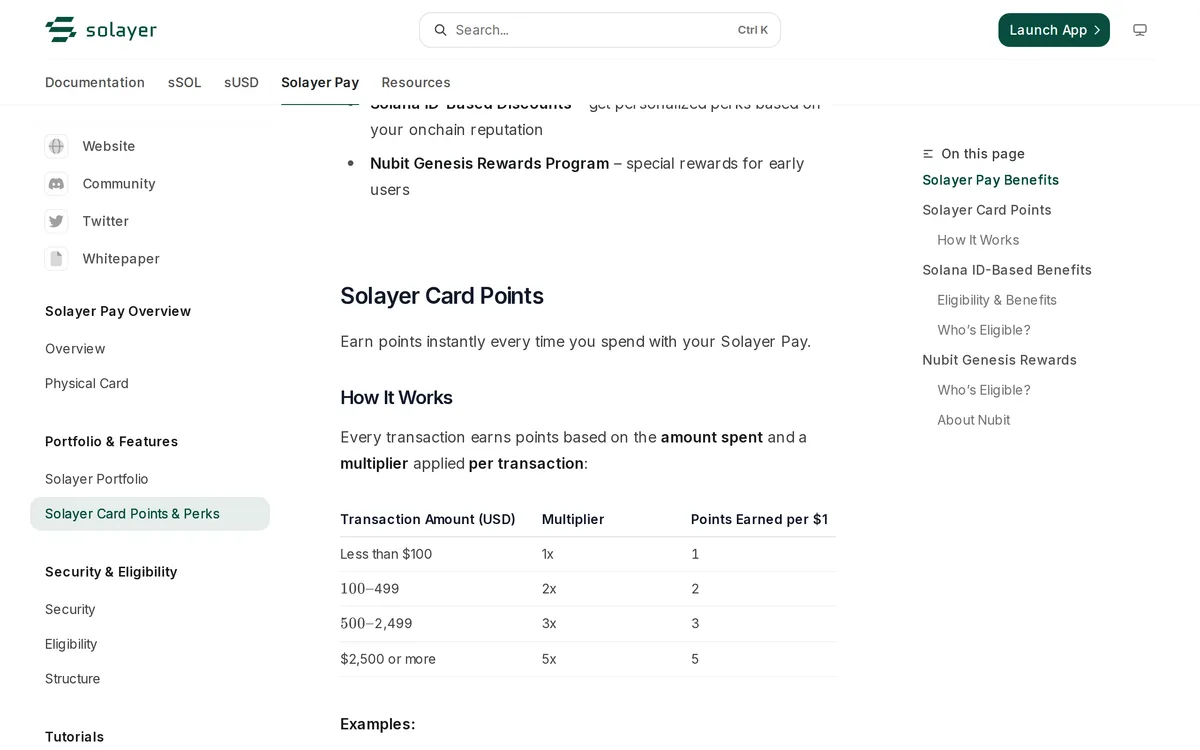The width and height of the screenshot is (1200, 750).
Task: Jump to Solana ID-Based Benefits section
Action: click(1007, 270)
